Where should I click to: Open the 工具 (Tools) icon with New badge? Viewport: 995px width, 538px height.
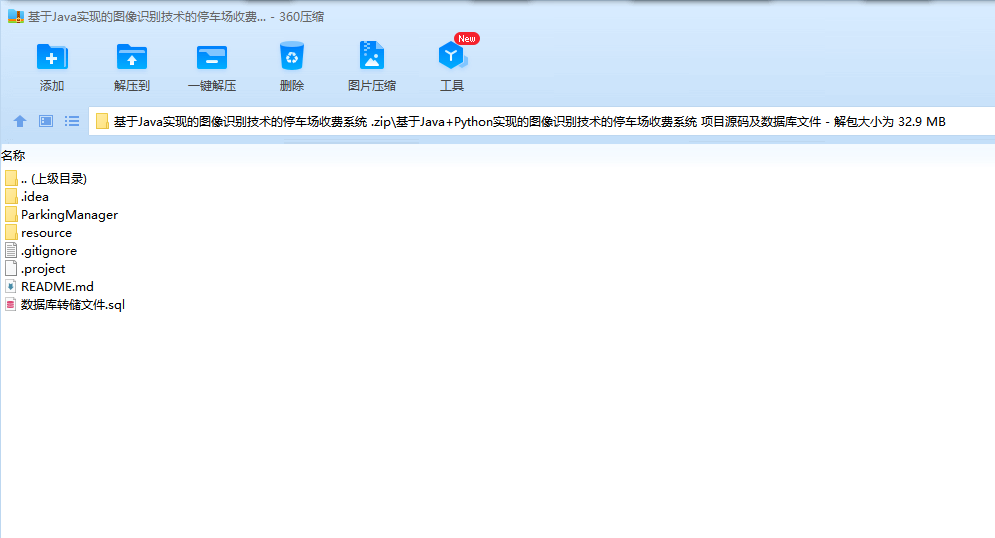click(452, 55)
